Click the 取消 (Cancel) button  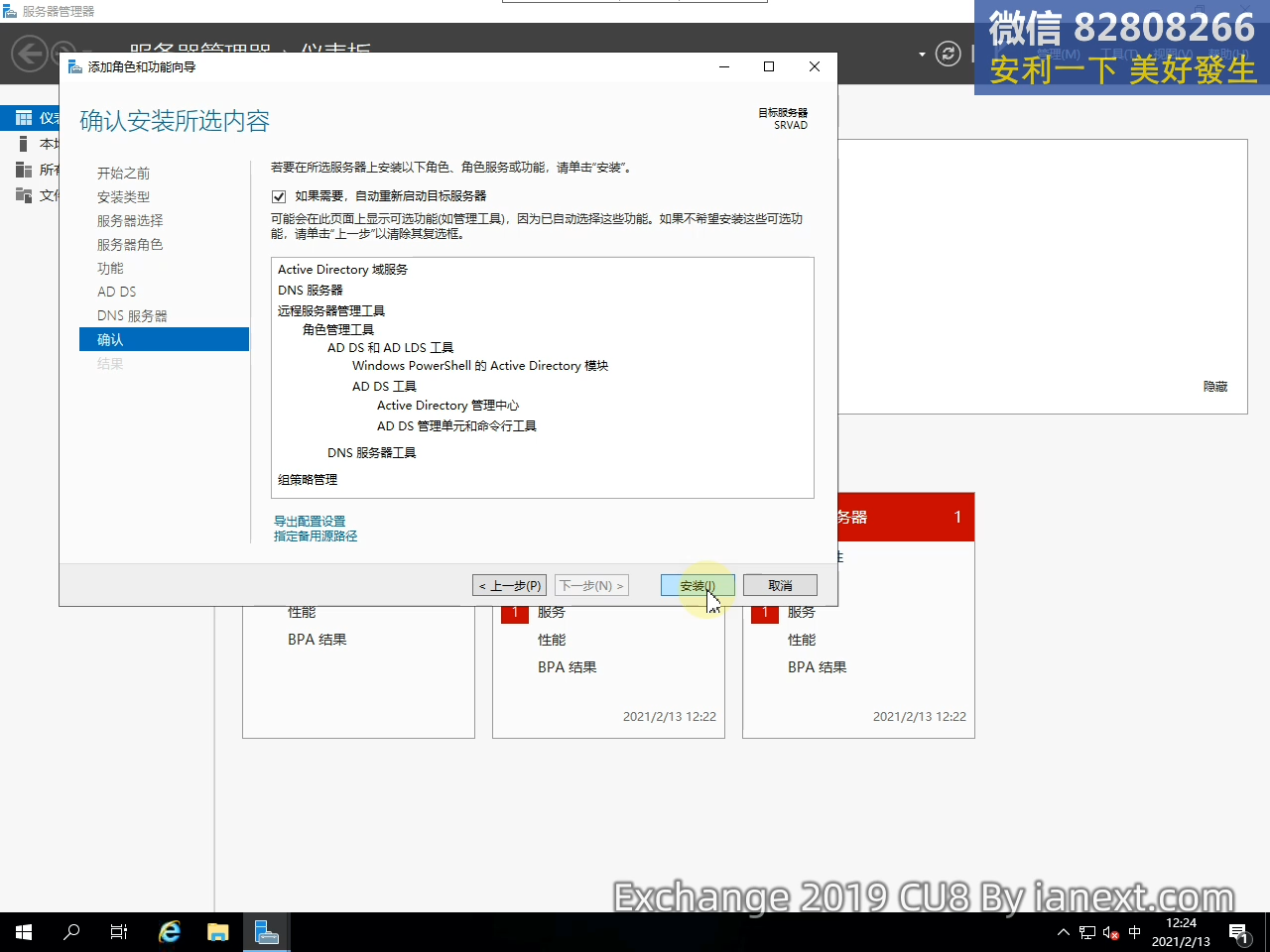pyautogui.click(x=780, y=586)
